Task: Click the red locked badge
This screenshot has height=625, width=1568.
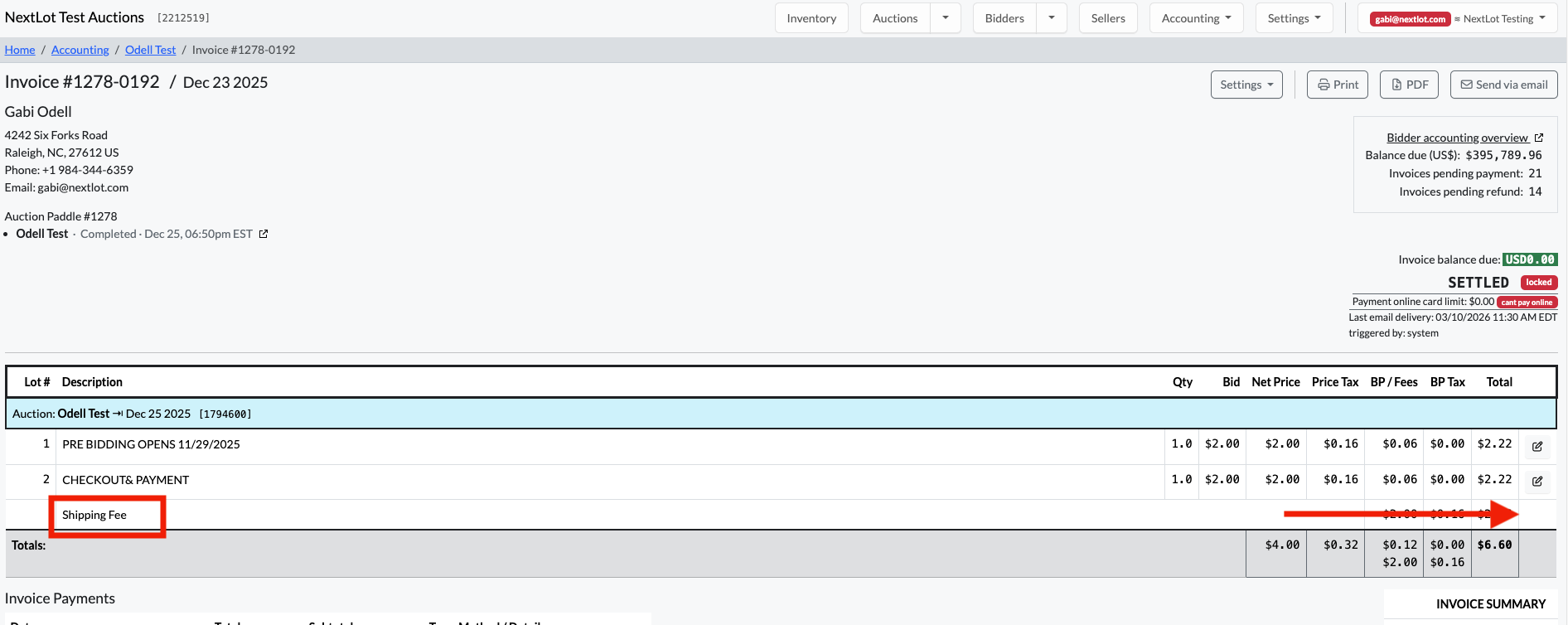Action: (1539, 283)
